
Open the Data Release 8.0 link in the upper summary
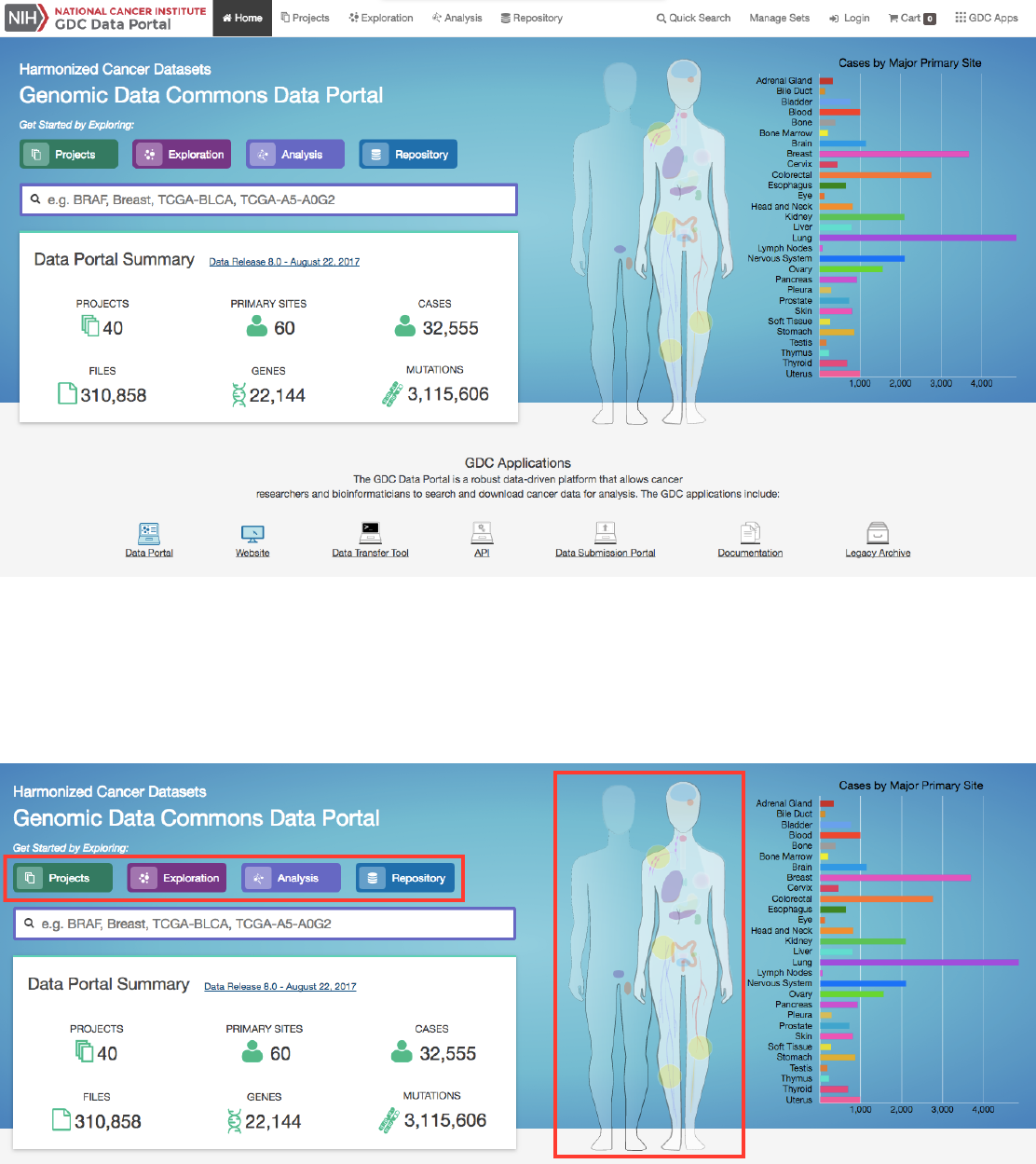[x=284, y=262]
